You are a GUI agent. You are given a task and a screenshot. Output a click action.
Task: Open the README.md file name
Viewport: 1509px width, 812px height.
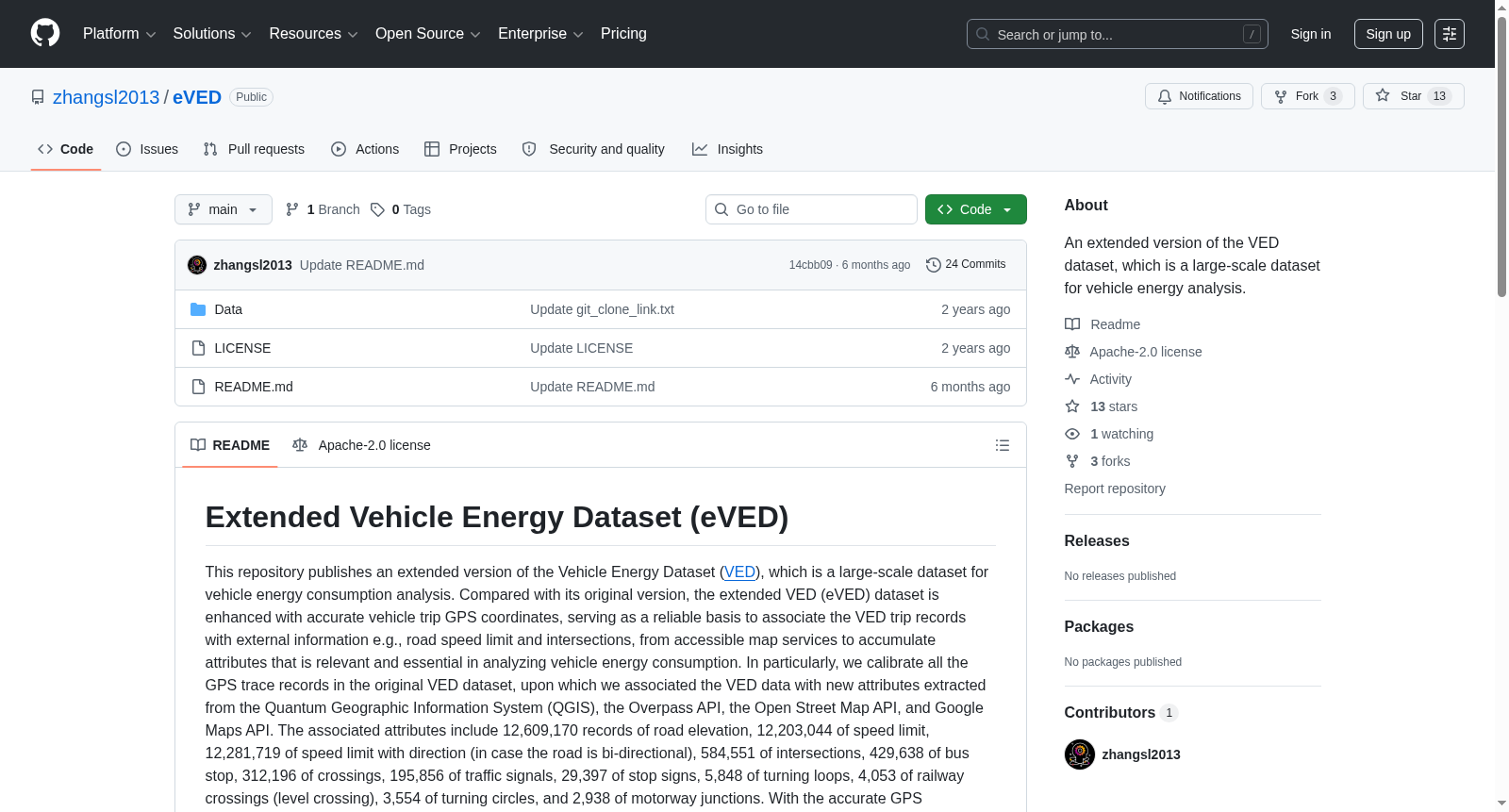click(x=254, y=387)
